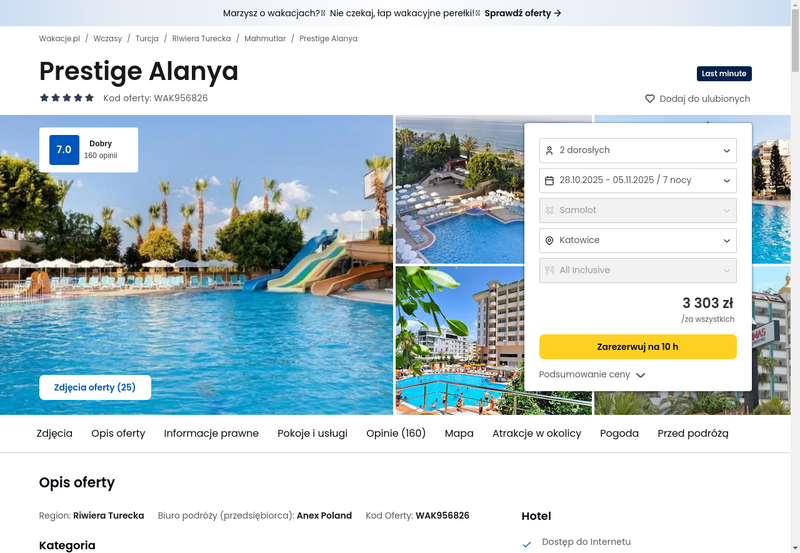Switch to the Opinie (160) tab

point(395,433)
